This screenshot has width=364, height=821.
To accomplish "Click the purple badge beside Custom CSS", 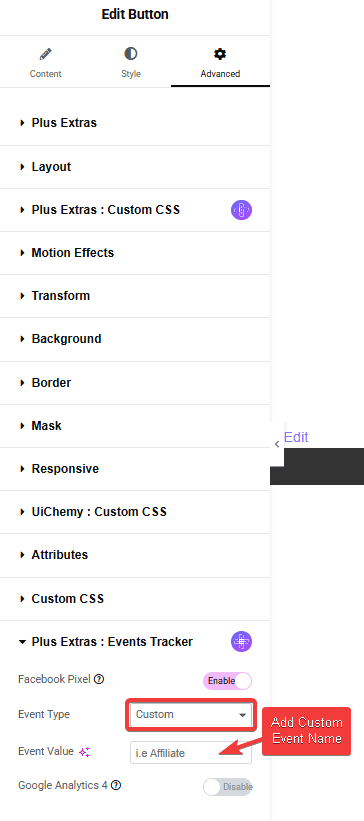I will pyautogui.click(x=241, y=210).
